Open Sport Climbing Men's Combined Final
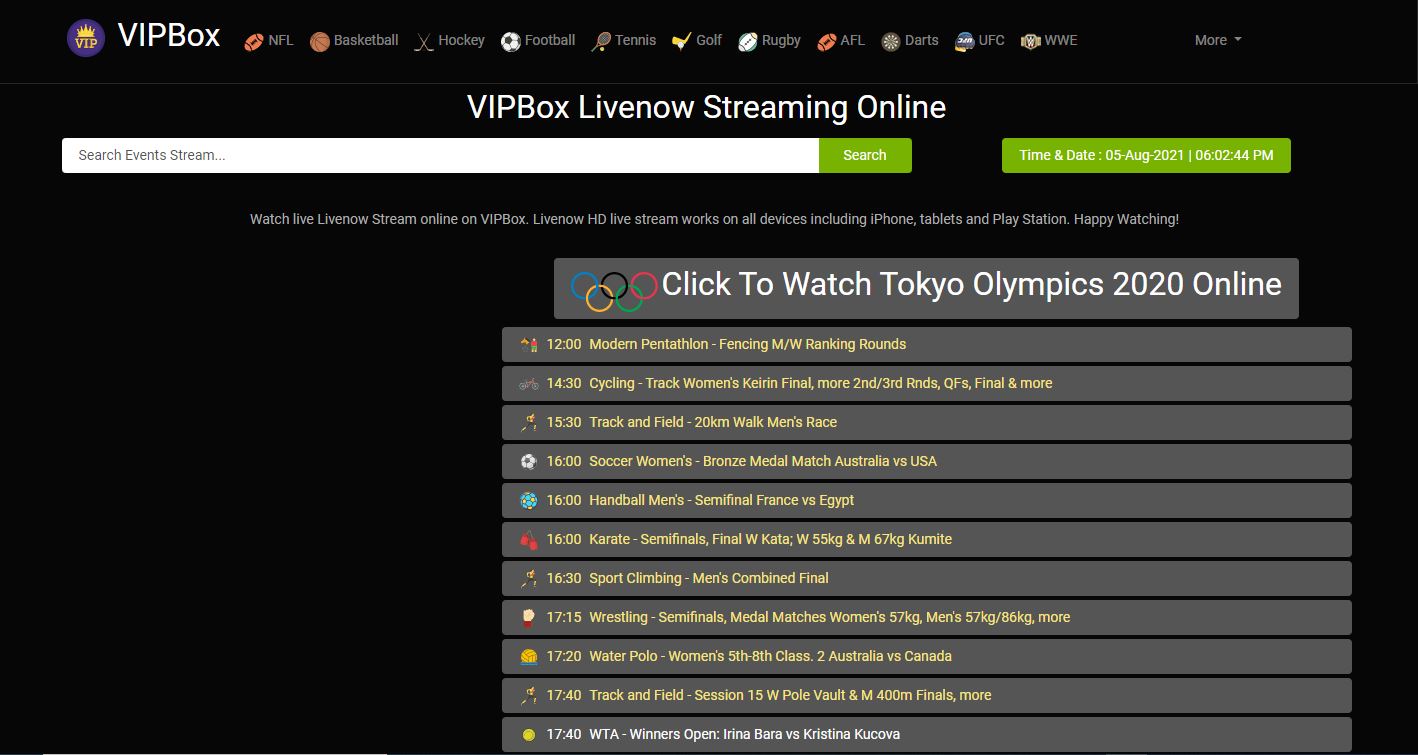The height and width of the screenshot is (755, 1418). (926, 578)
